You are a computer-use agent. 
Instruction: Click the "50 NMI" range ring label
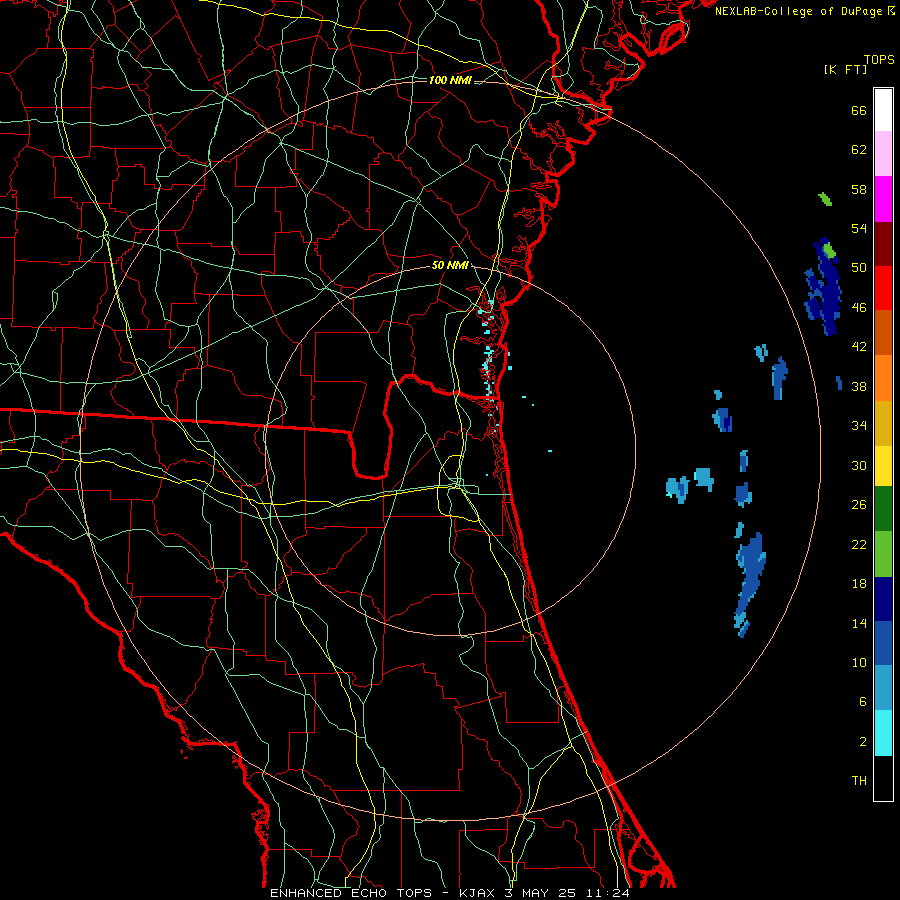tap(450, 265)
